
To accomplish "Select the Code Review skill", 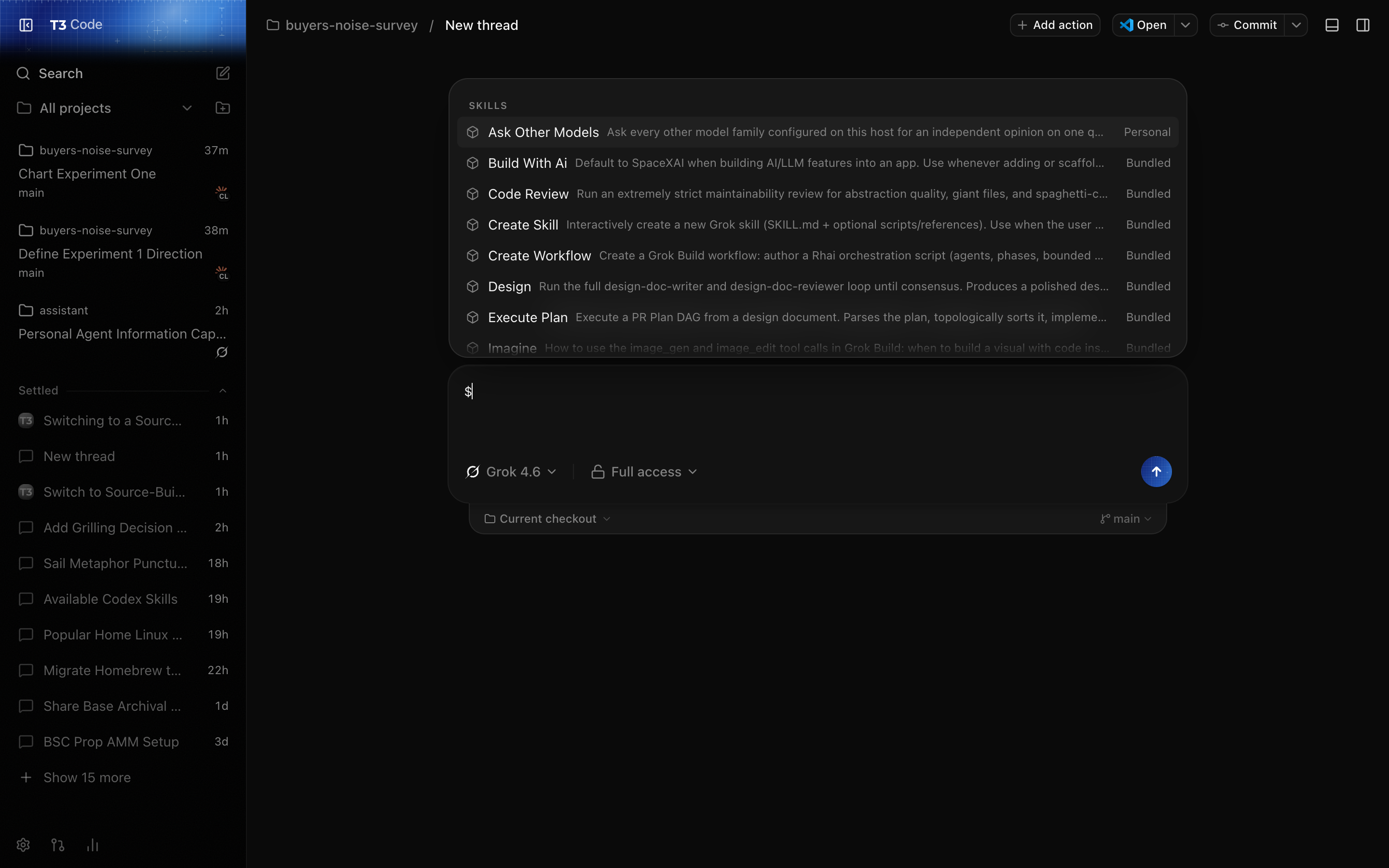I will tap(817, 194).
